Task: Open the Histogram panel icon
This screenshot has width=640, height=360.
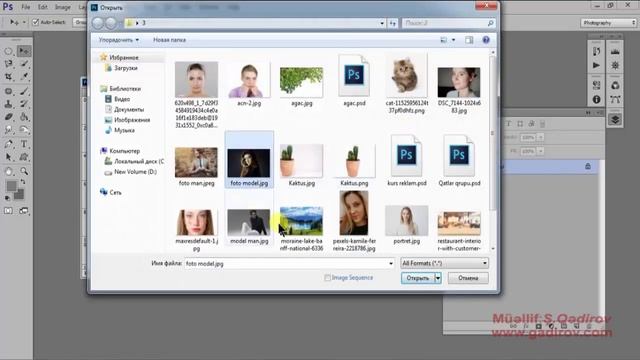Action: click(615, 51)
